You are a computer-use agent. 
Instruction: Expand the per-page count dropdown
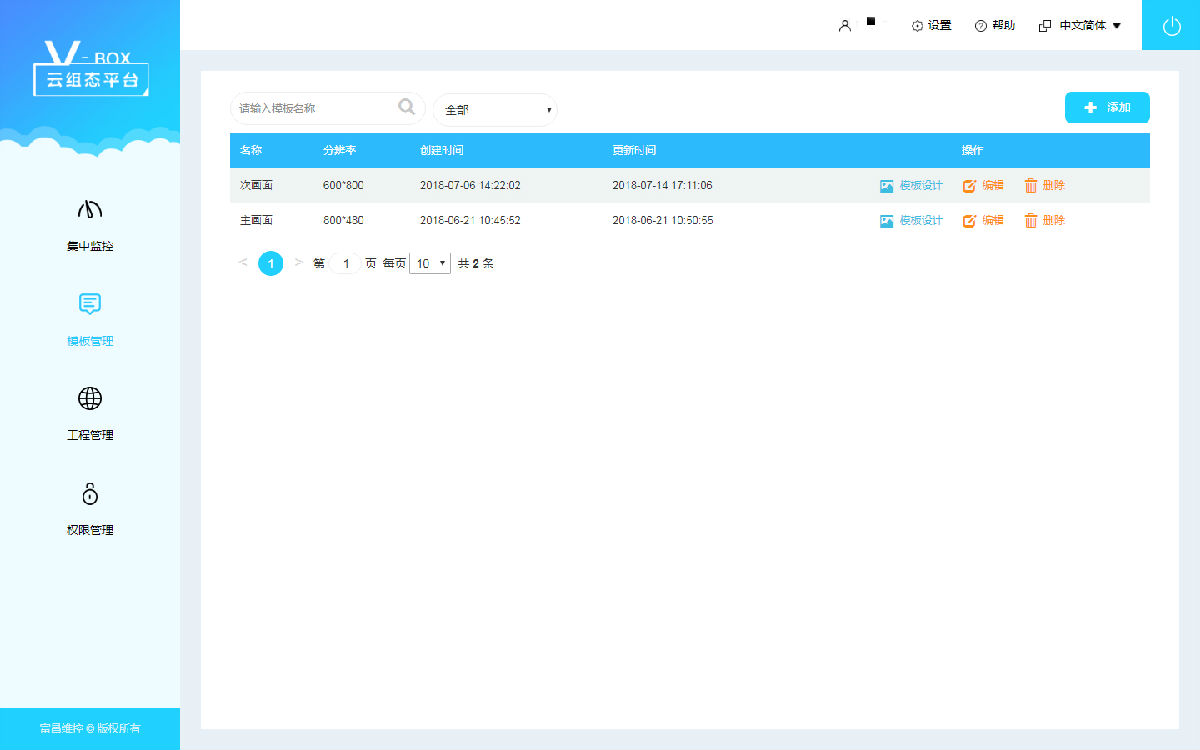tap(430, 264)
